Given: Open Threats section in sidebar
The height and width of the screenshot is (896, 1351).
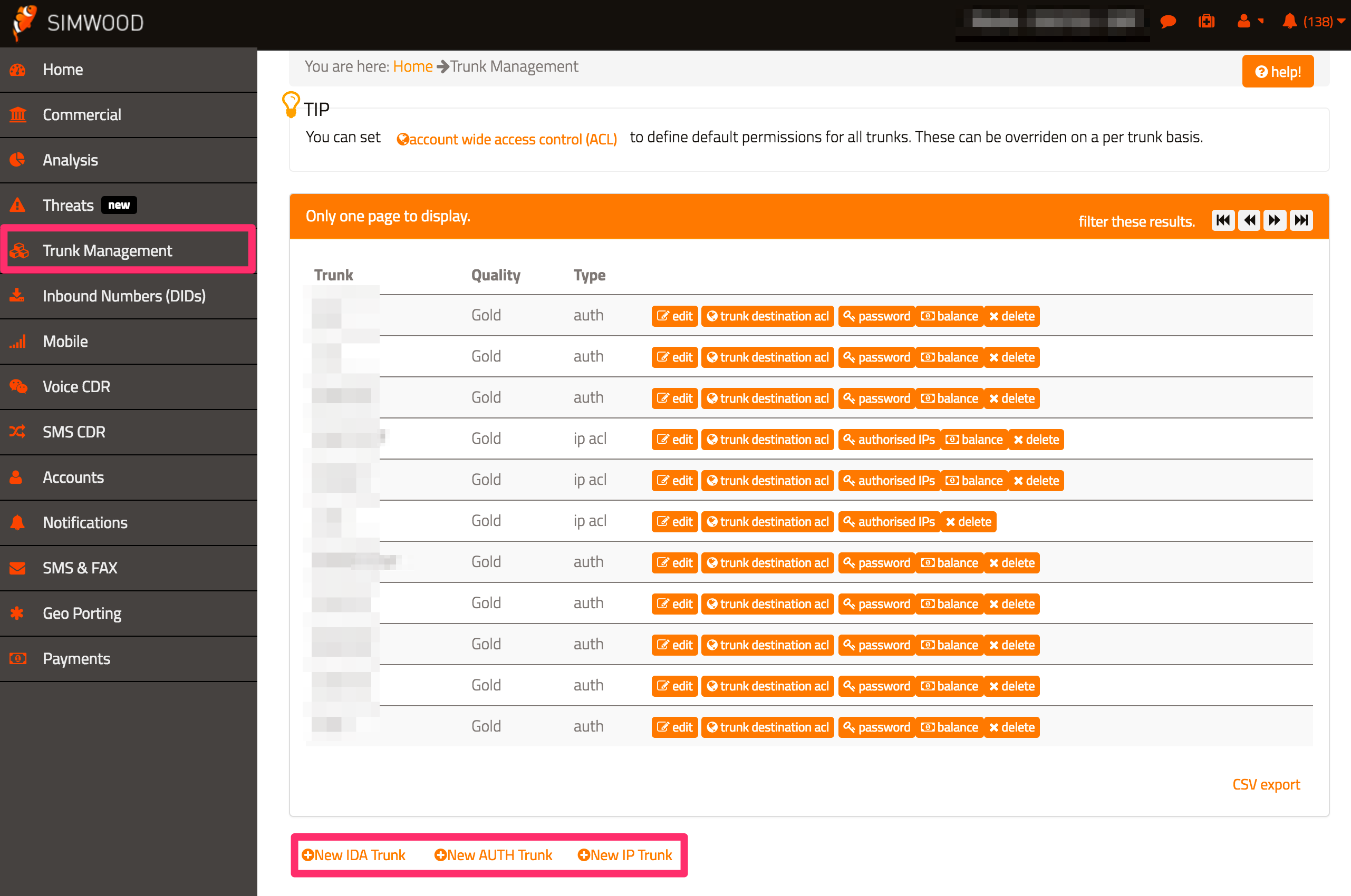Looking at the screenshot, I should (129, 205).
